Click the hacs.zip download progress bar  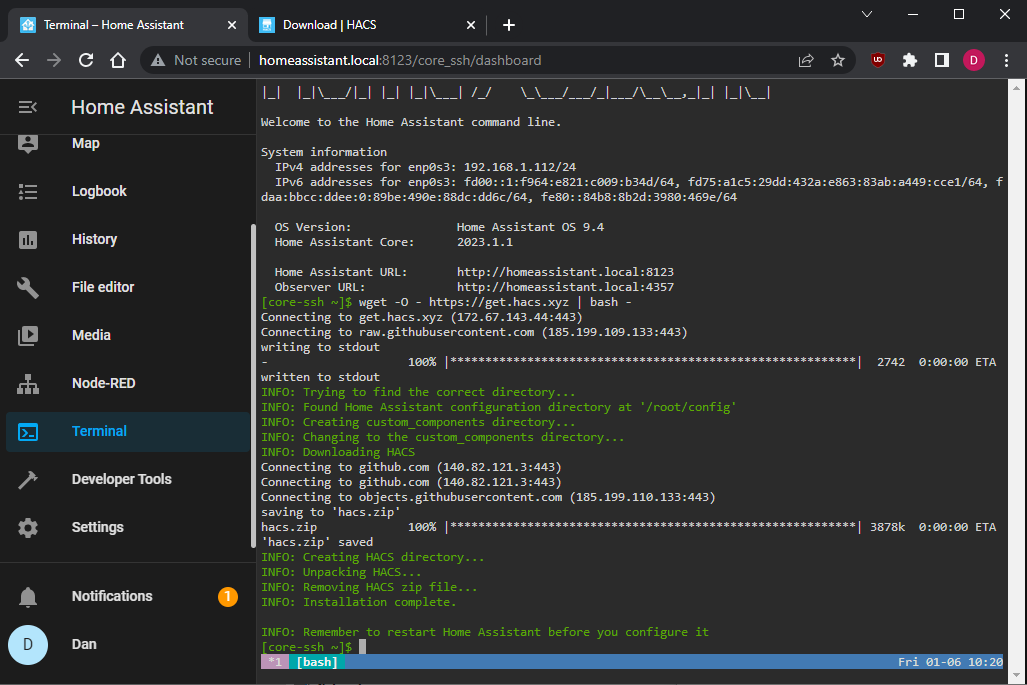pyautogui.click(x=653, y=527)
